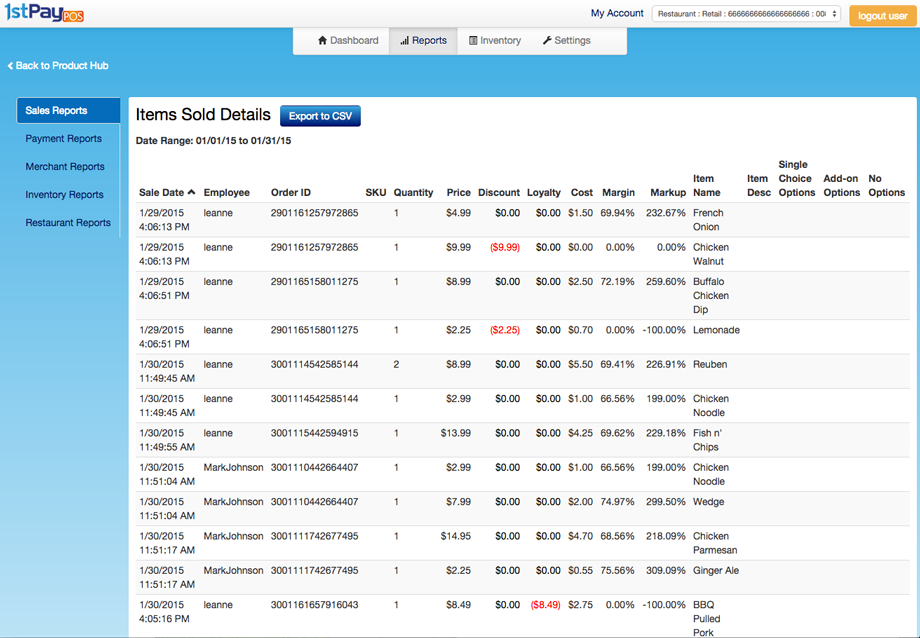Click the No Options column header
Image resolution: width=920 pixels, height=638 pixels.
point(887,185)
